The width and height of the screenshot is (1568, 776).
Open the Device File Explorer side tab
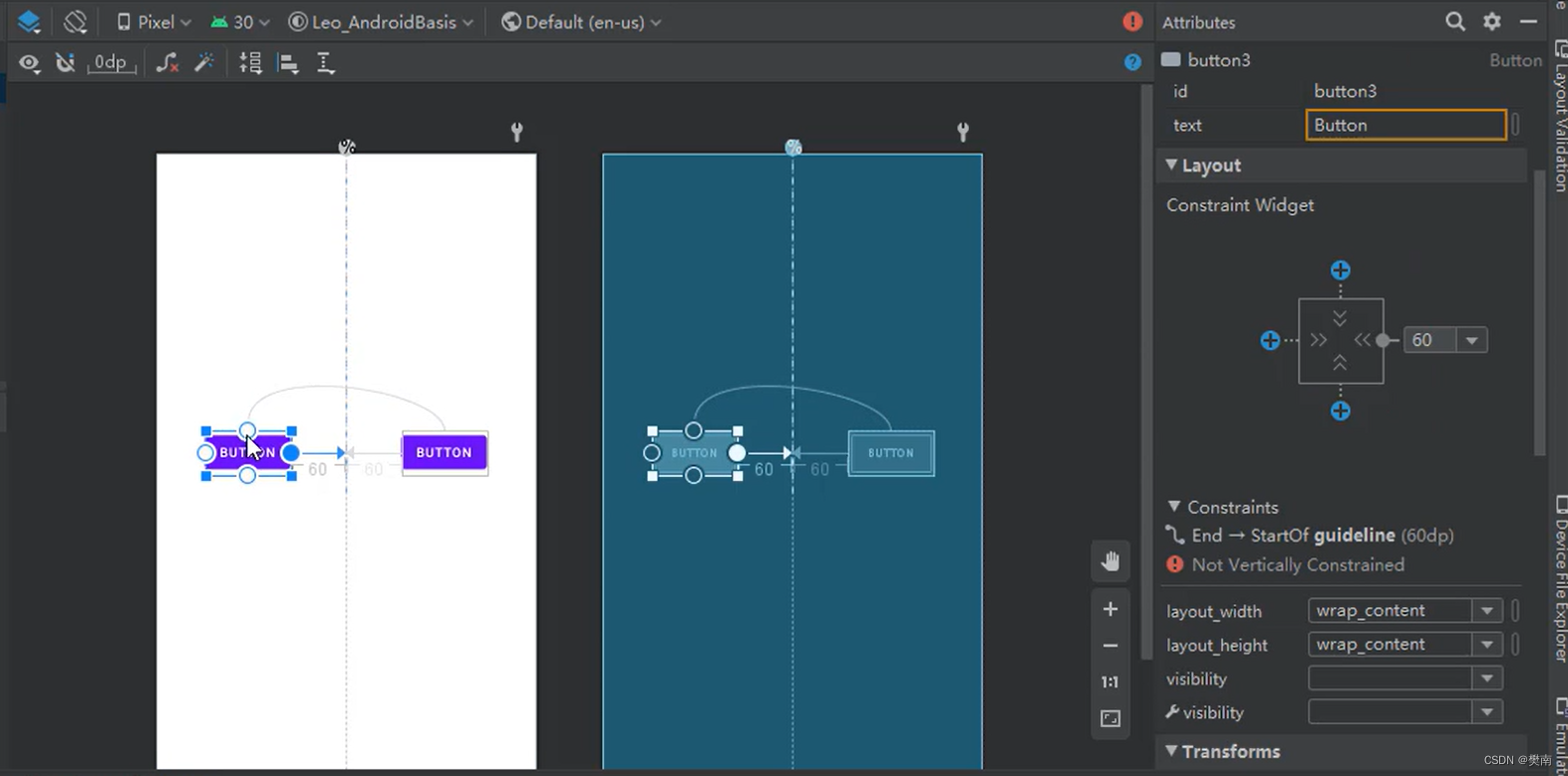tap(1560, 579)
